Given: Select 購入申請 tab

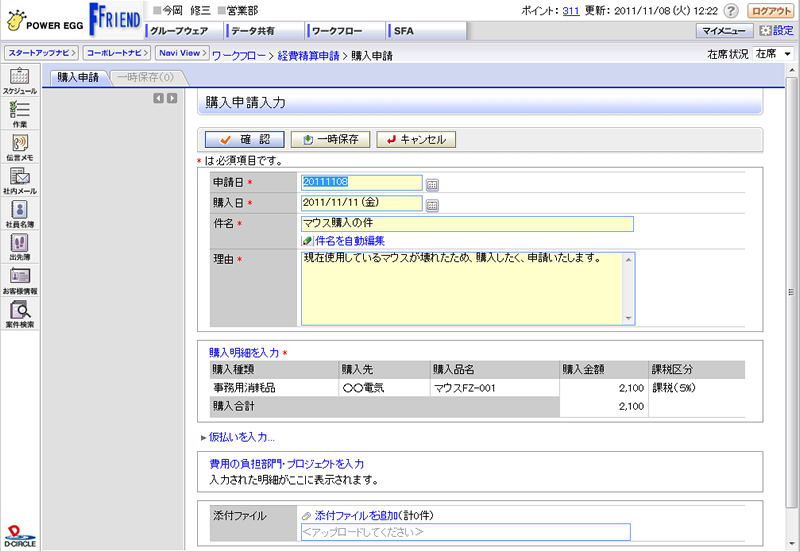Looking at the screenshot, I should coord(78,78).
